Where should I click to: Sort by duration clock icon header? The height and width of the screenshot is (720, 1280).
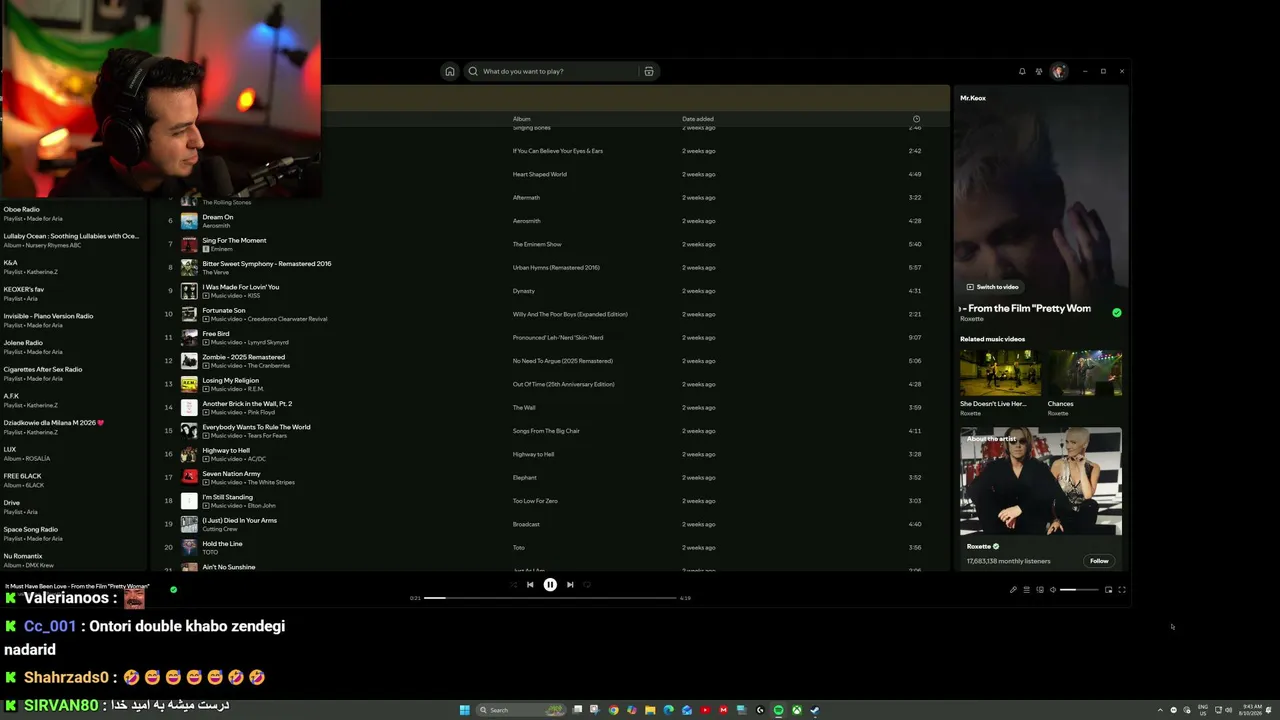(916, 119)
